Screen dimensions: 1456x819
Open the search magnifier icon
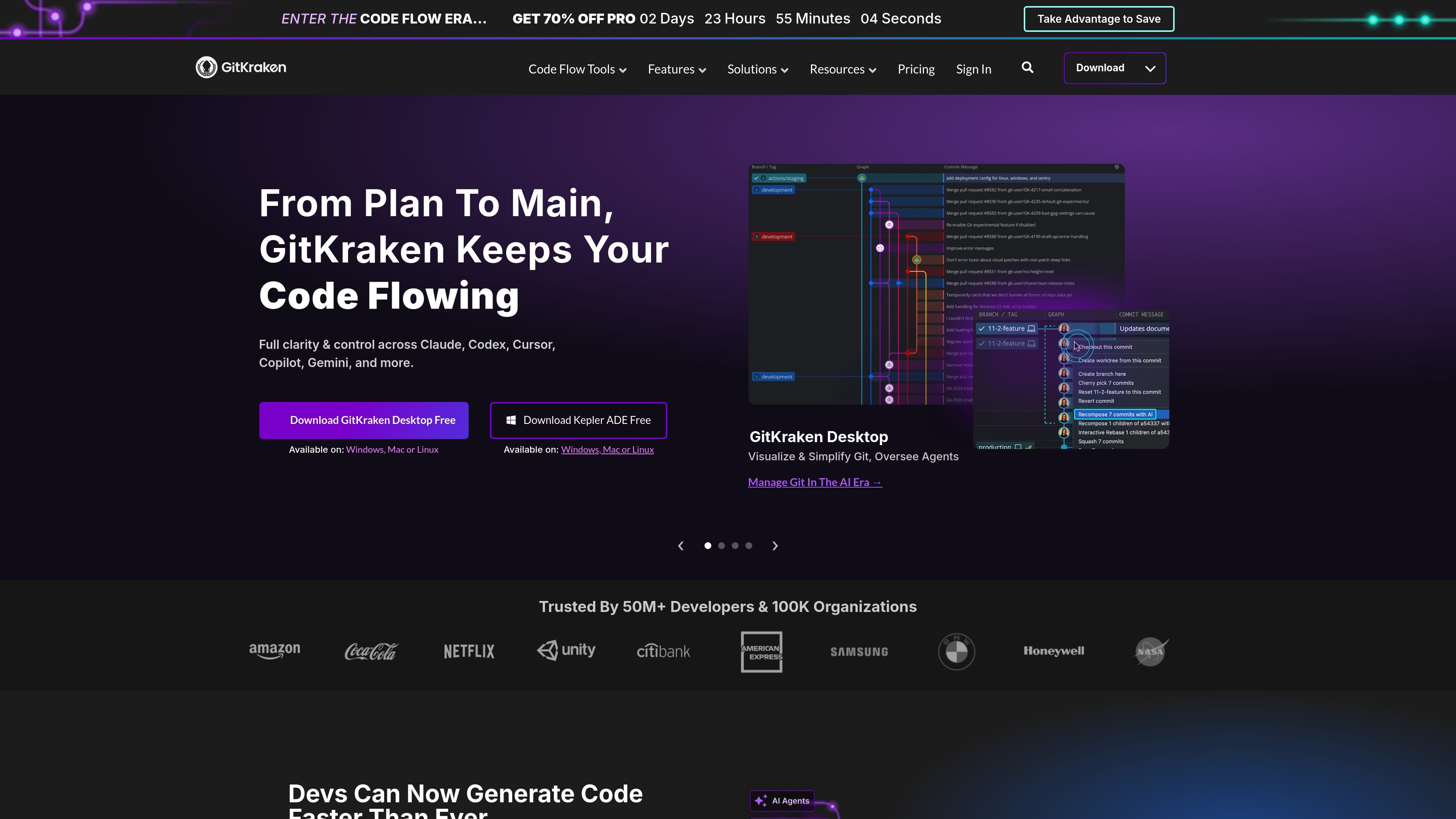(1028, 68)
